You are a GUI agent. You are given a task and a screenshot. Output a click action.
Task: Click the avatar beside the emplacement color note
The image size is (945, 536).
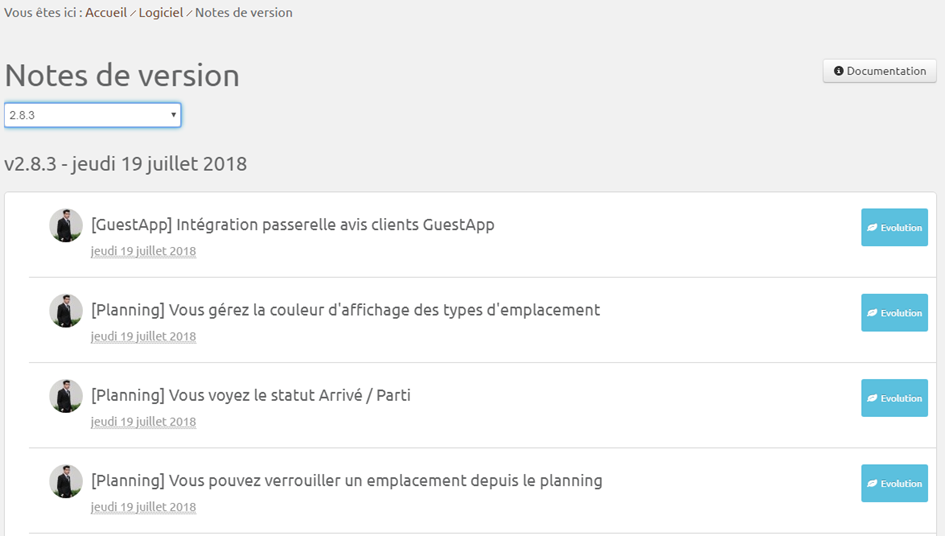point(66,311)
